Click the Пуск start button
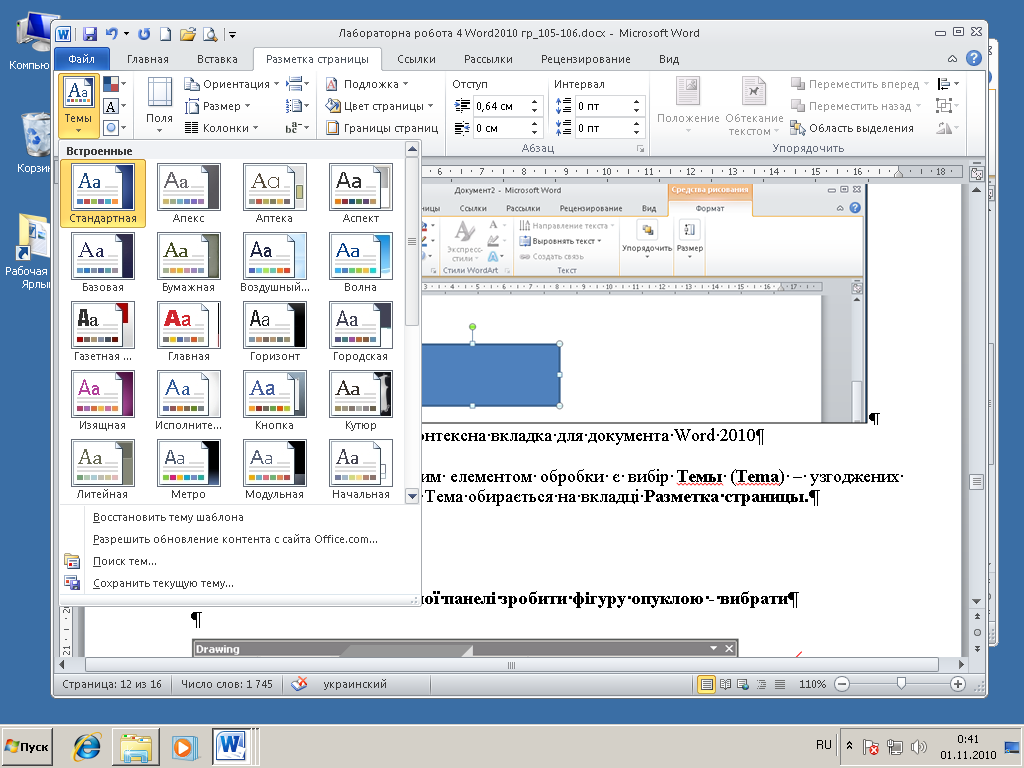Image resolution: width=1024 pixels, height=768 pixels. (x=27, y=746)
